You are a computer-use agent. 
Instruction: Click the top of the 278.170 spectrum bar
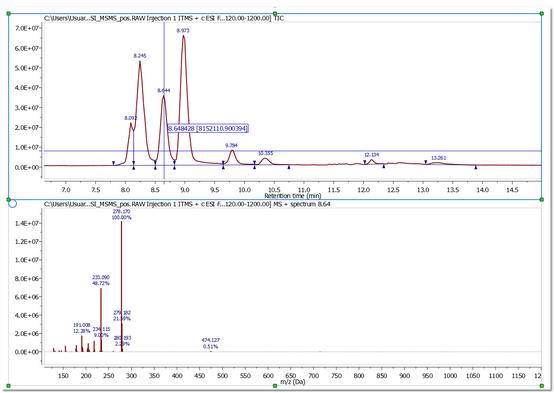click(122, 222)
